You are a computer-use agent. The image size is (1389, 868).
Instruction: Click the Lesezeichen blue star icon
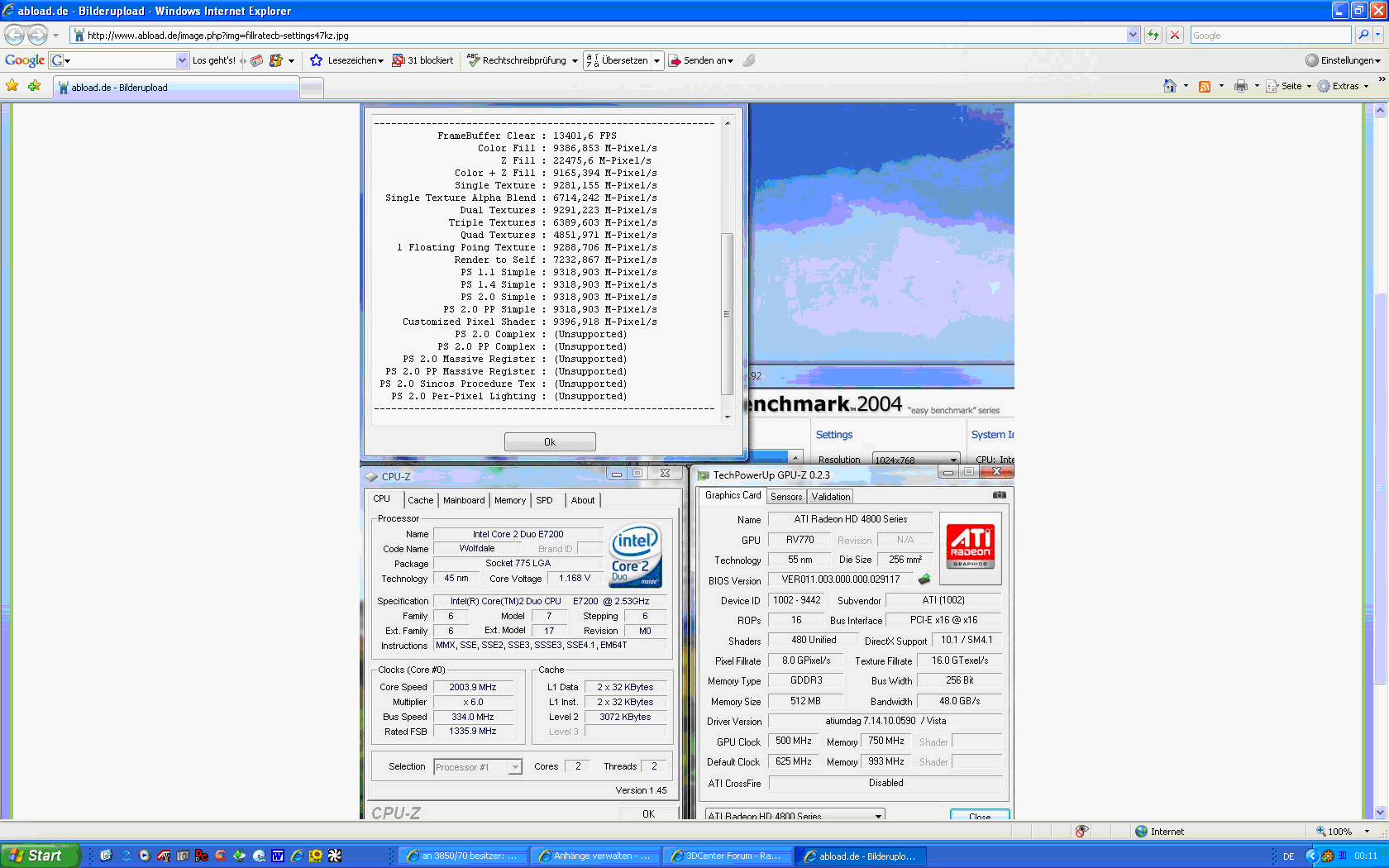click(316, 60)
